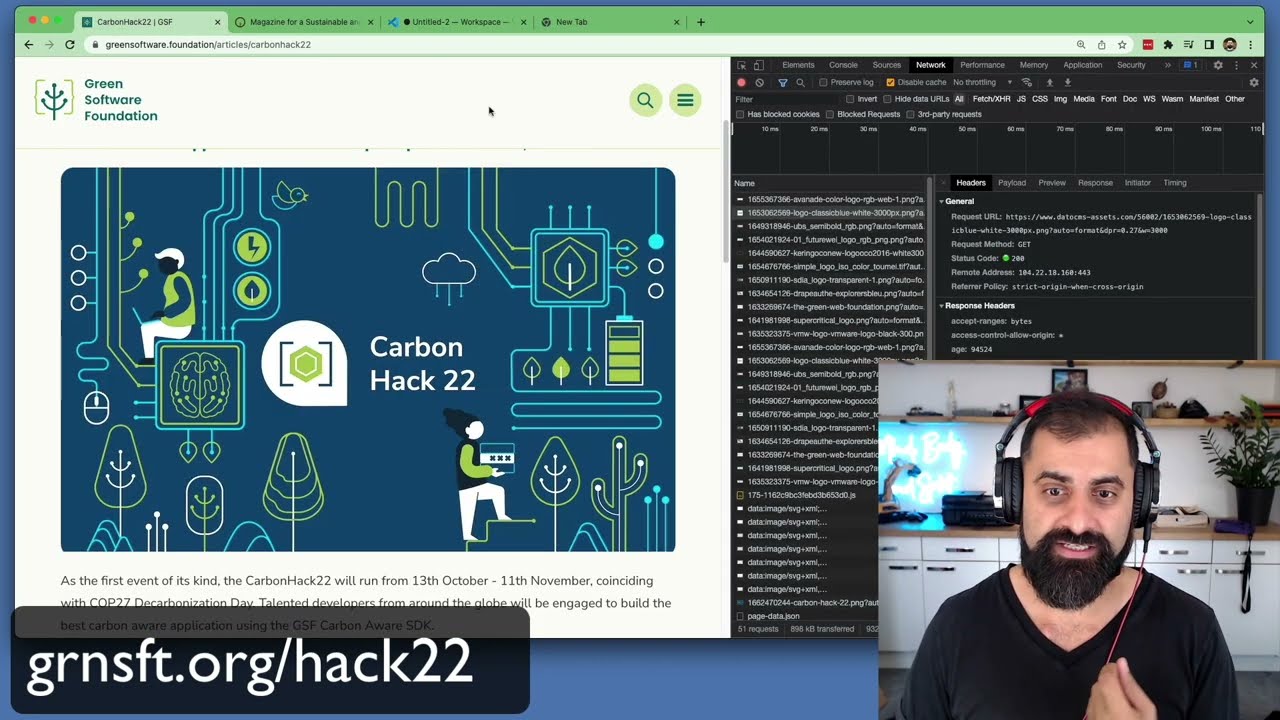The image size is (1280, 720).
Task: Tick the Invert filter checkbox
Action: (x=850, y=99)
